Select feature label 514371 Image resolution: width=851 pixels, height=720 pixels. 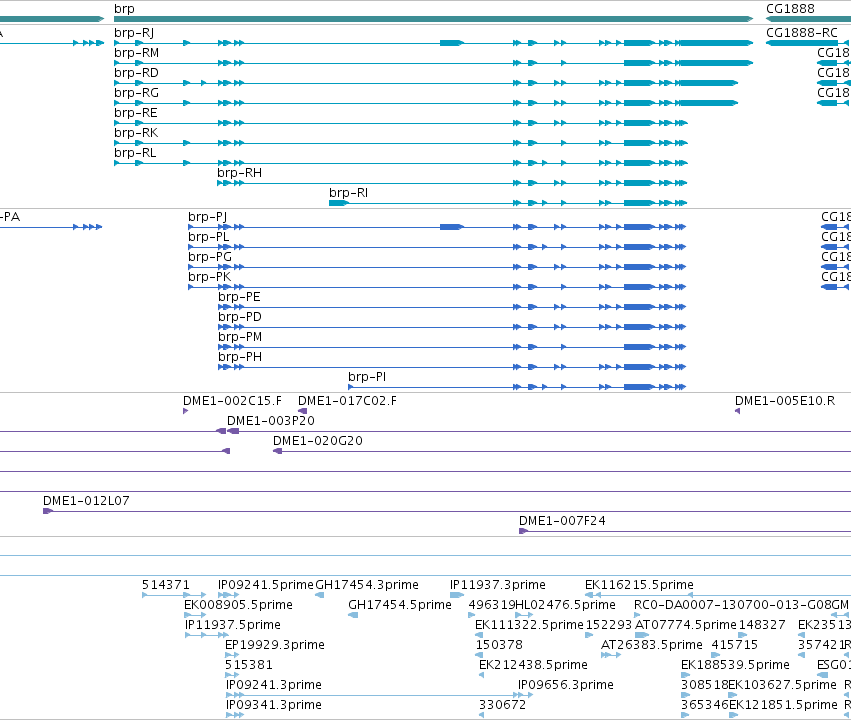click(x=166, y=585)
